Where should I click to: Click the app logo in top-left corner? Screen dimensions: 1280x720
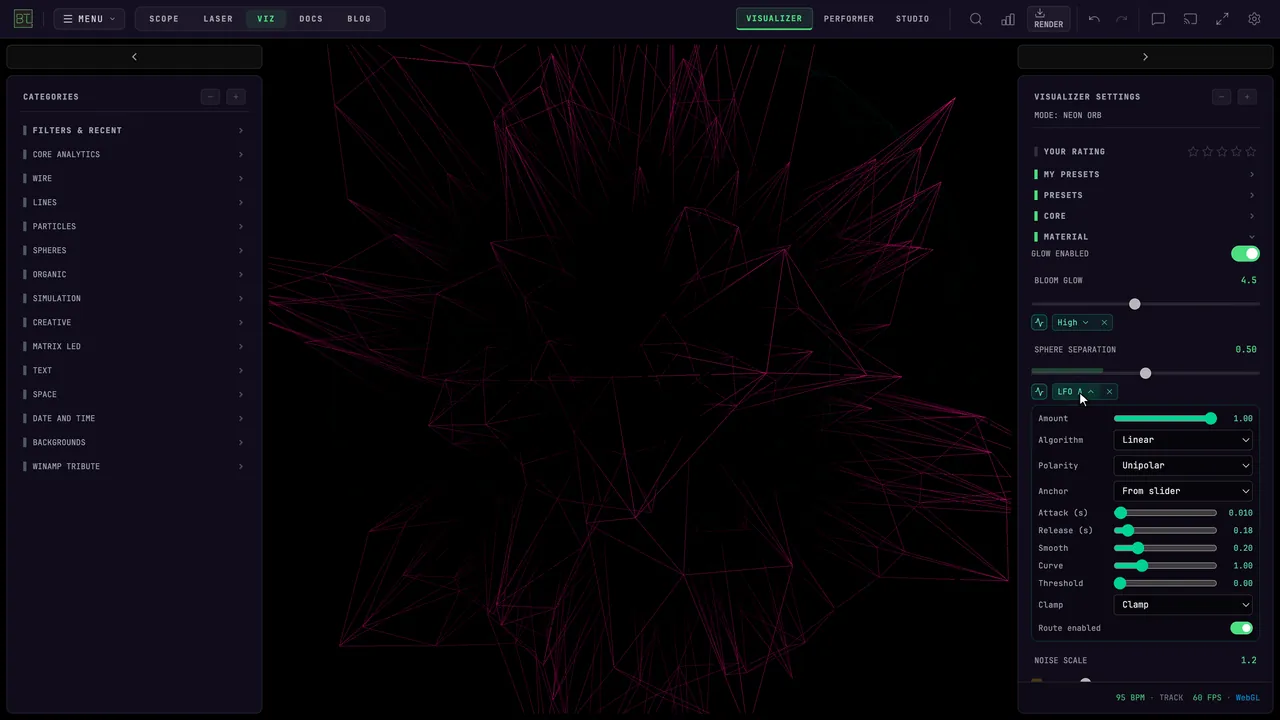tap(23, 19)
